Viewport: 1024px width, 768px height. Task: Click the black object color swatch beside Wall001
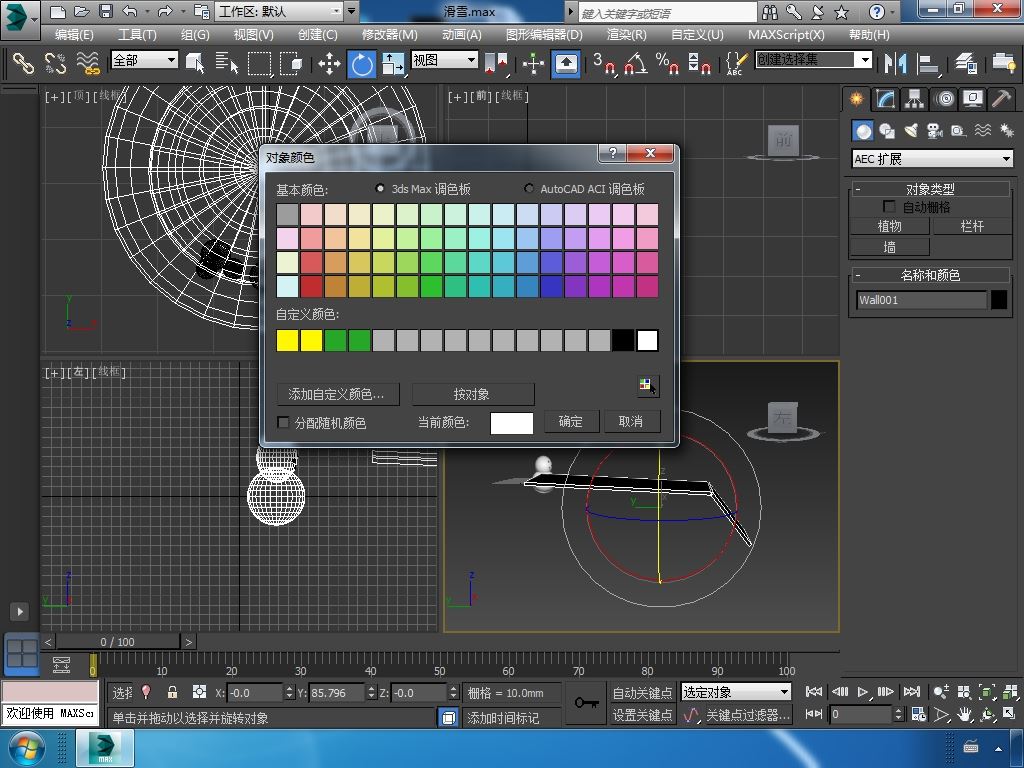tap(999, 300)
